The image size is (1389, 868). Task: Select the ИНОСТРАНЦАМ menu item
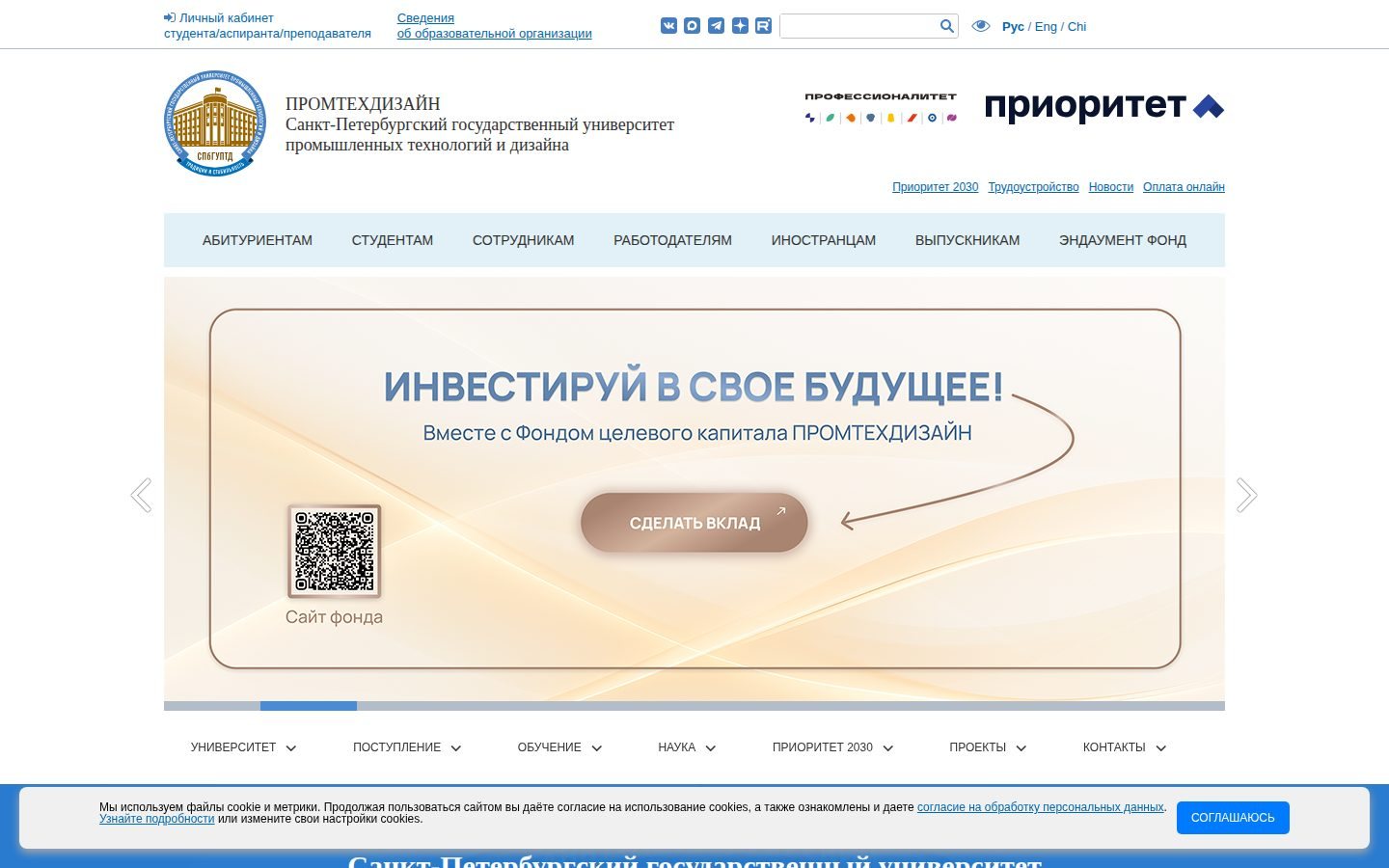click(x=823, y=240)
